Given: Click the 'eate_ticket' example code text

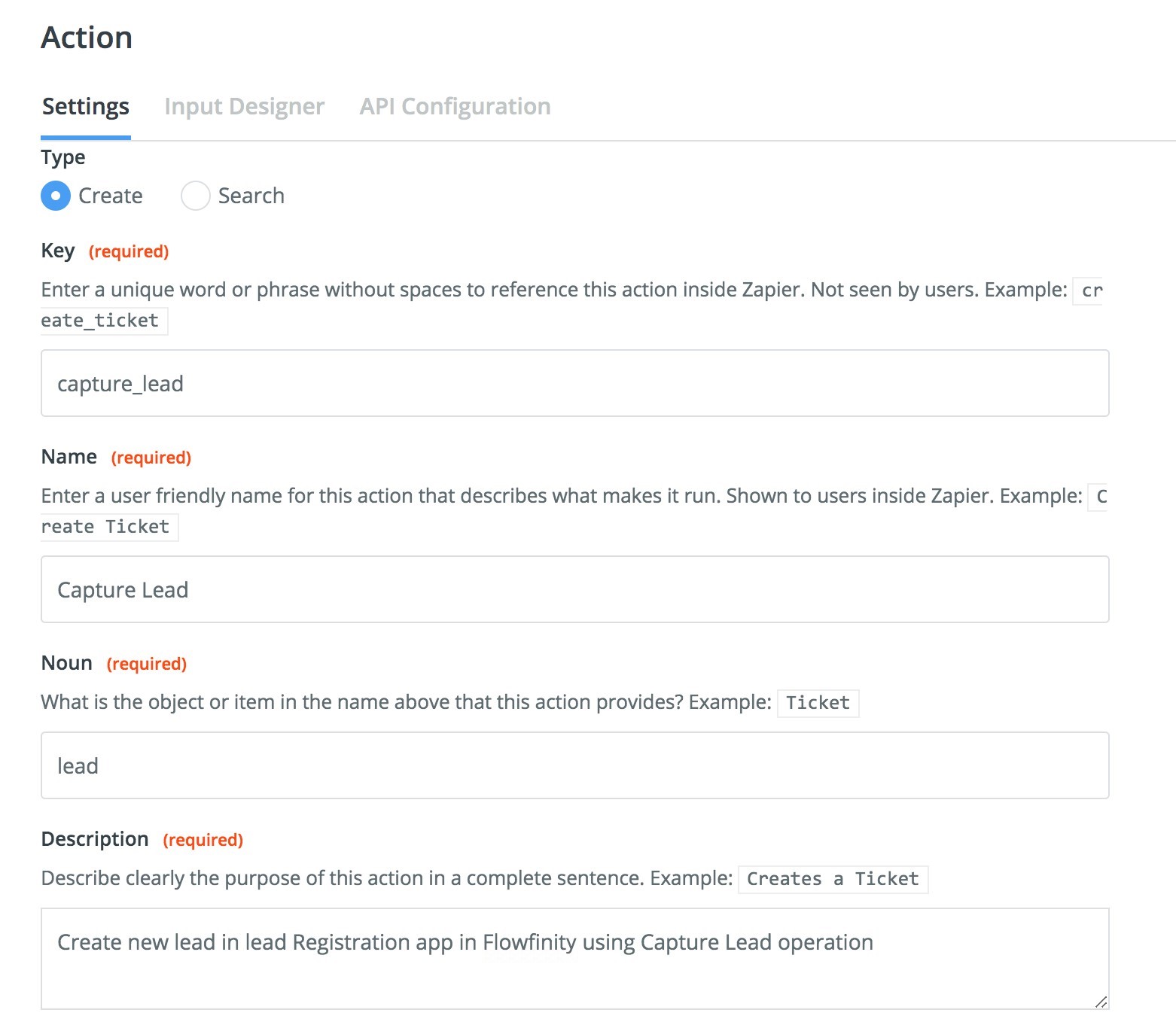Looking at the screenshot, I should [100, 321].
